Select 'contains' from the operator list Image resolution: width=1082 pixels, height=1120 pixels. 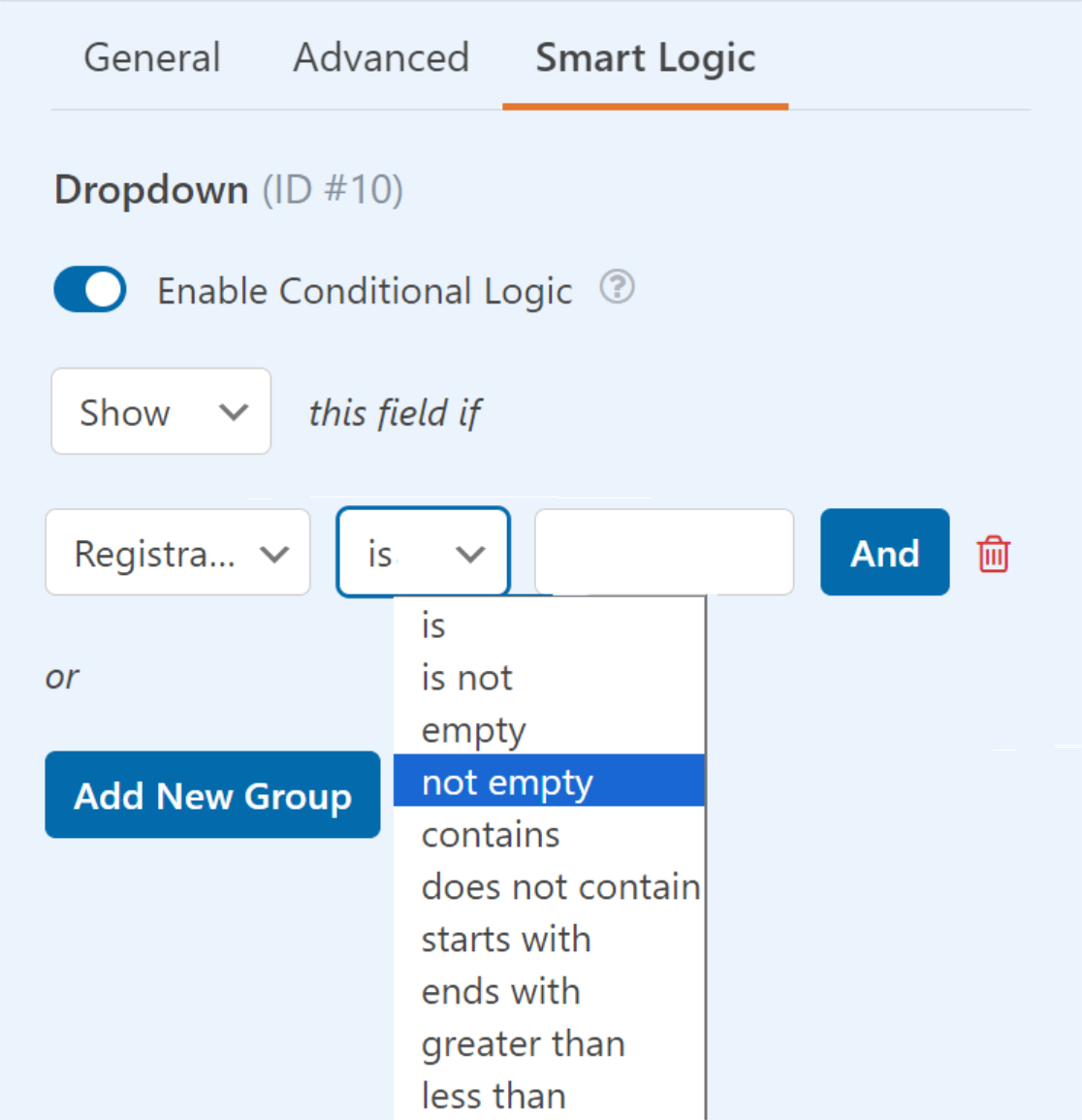(x=549, y=834)
